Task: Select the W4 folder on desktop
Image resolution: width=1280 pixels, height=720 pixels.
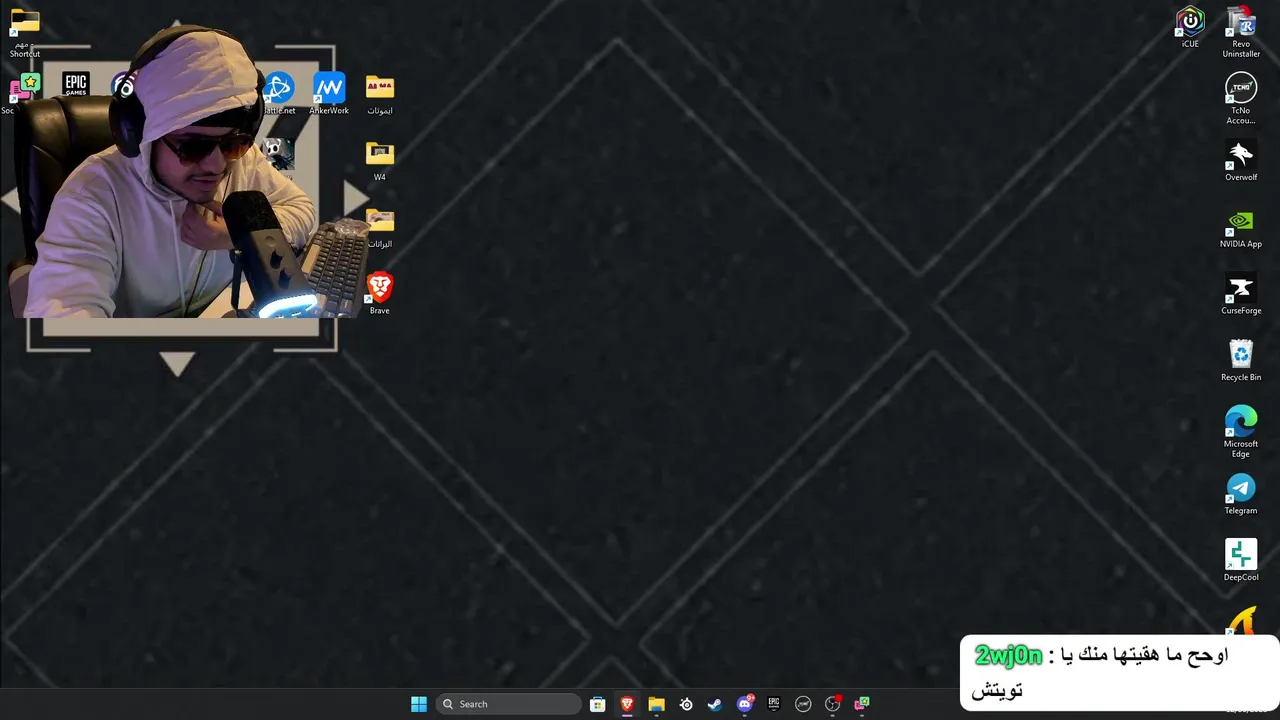Action: [x=380, y=161]
